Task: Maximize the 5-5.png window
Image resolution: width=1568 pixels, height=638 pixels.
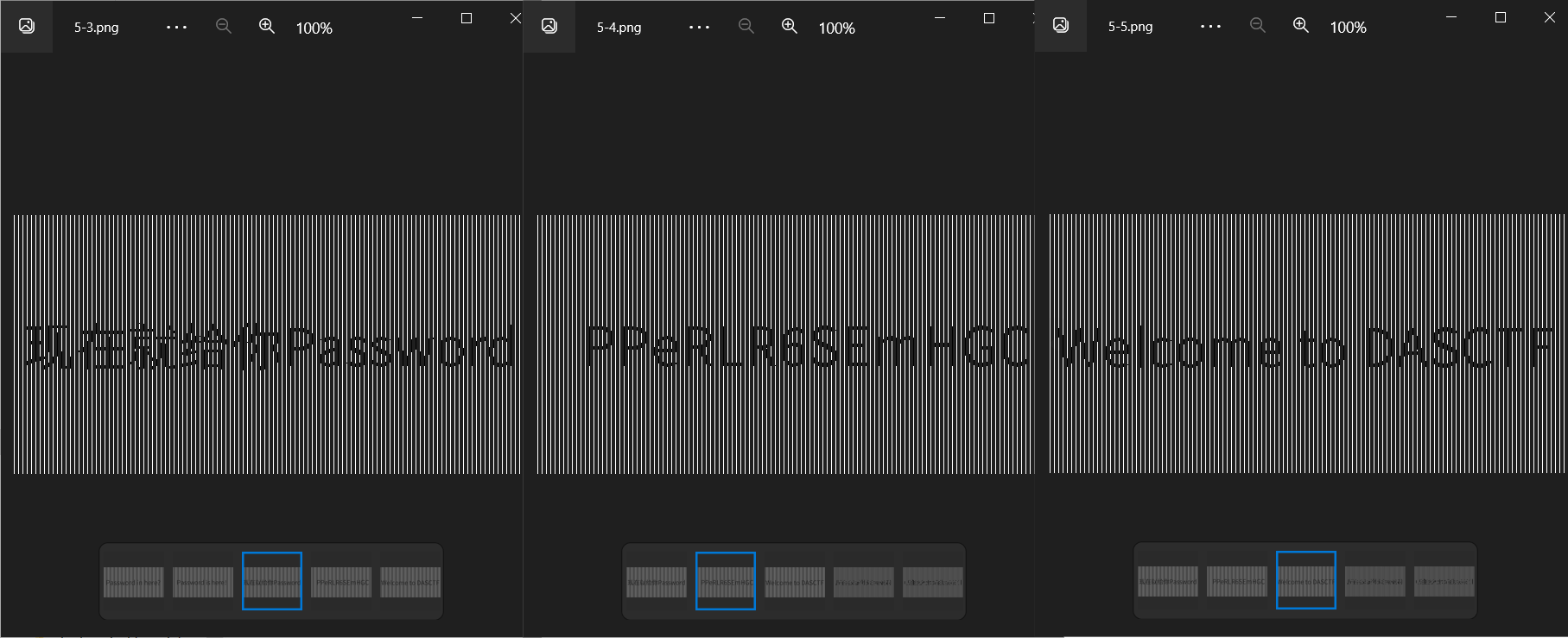Action: tap(1501, 17)
